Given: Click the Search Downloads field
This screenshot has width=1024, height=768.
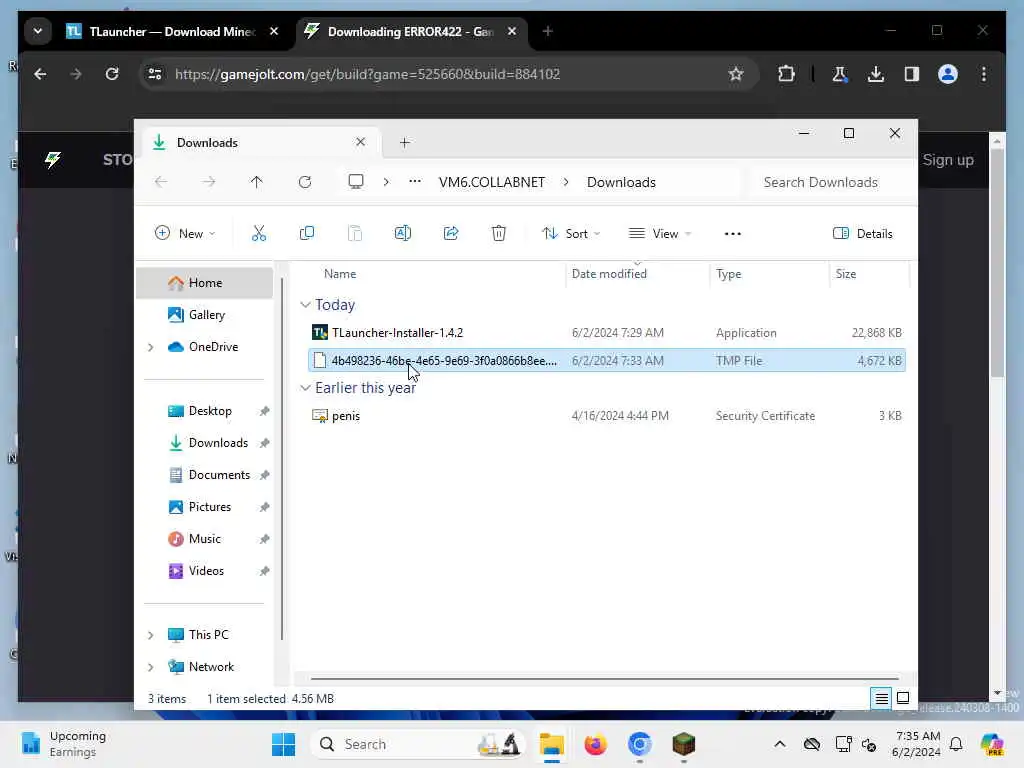Looking at the screenshot, I should [x=829, y=182].
